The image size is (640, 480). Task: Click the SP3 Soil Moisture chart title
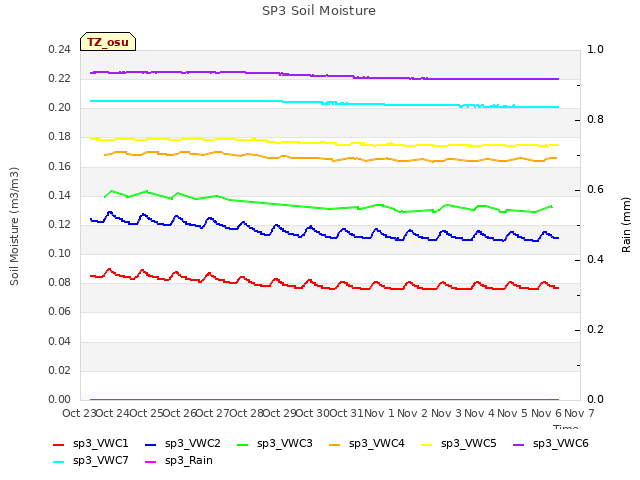click(x=319, y=11)
